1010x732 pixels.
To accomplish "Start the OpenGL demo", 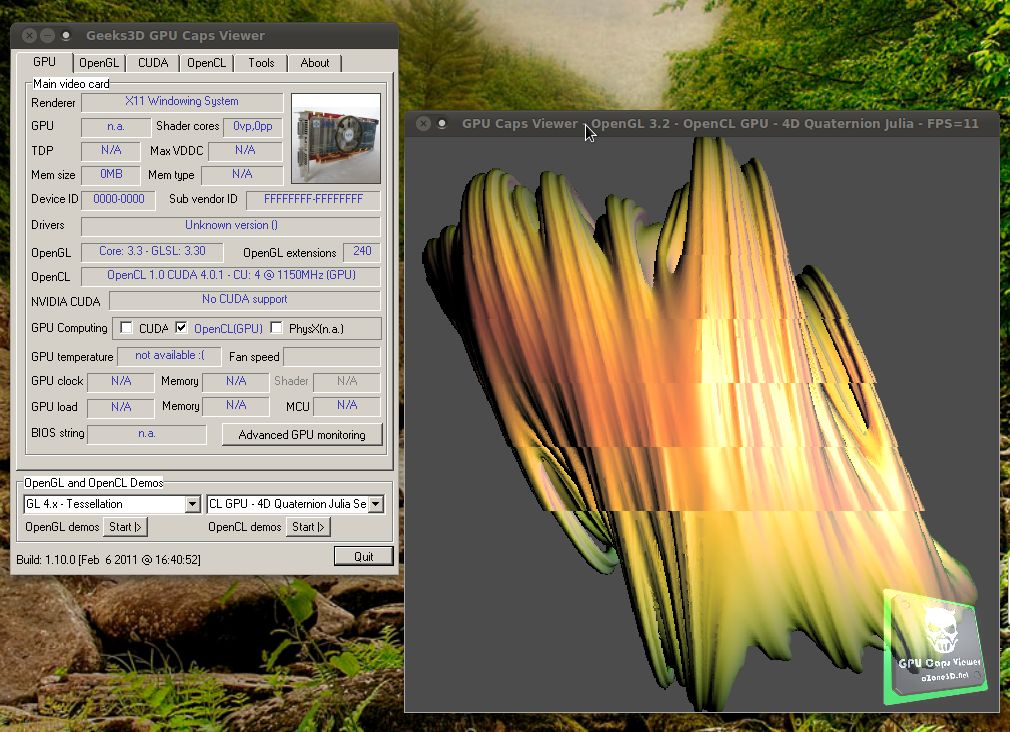I will pyautogui.click(x=125, y=526).
